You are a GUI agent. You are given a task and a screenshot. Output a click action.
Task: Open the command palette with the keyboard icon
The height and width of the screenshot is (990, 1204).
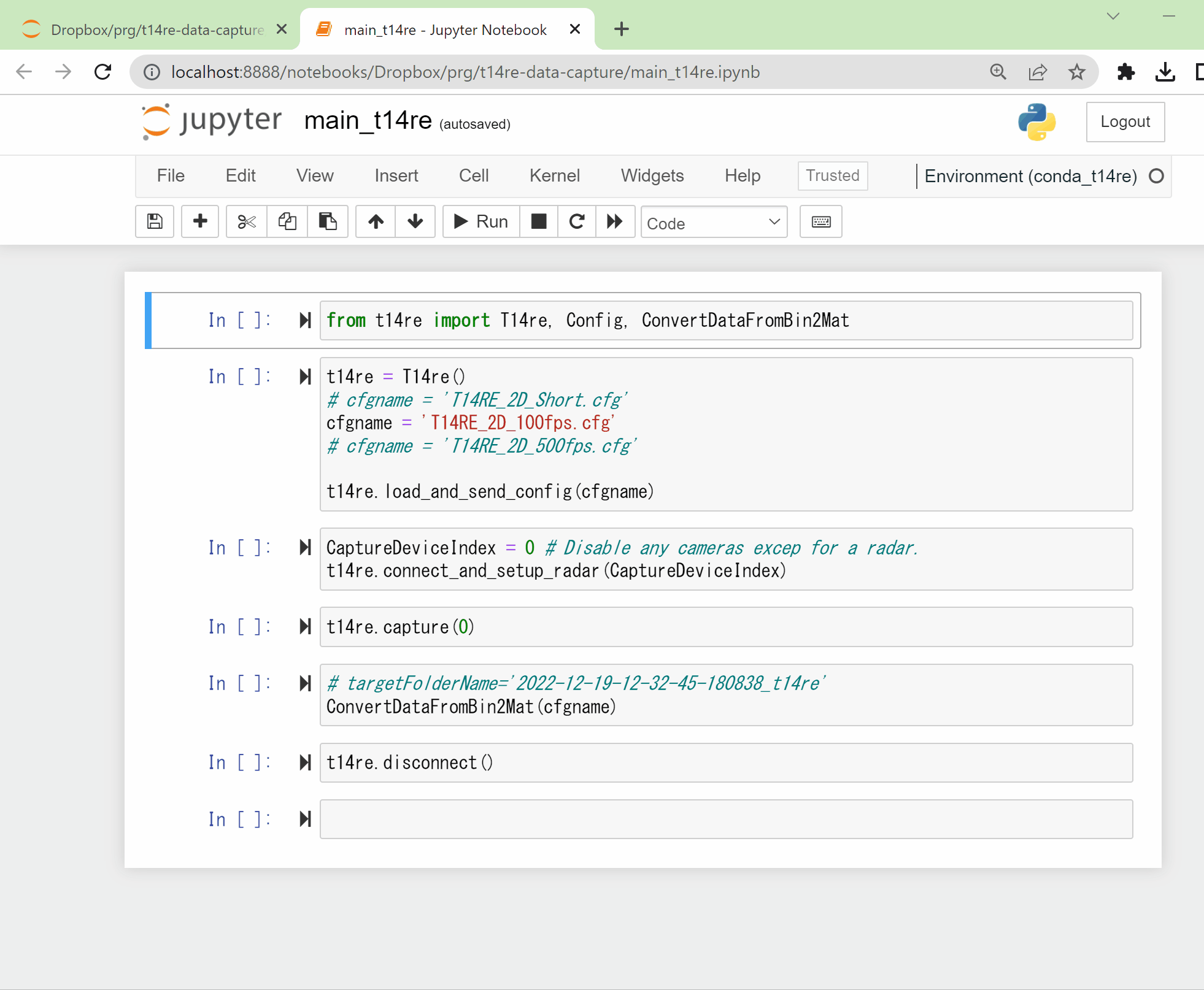[x=821, y=221]
